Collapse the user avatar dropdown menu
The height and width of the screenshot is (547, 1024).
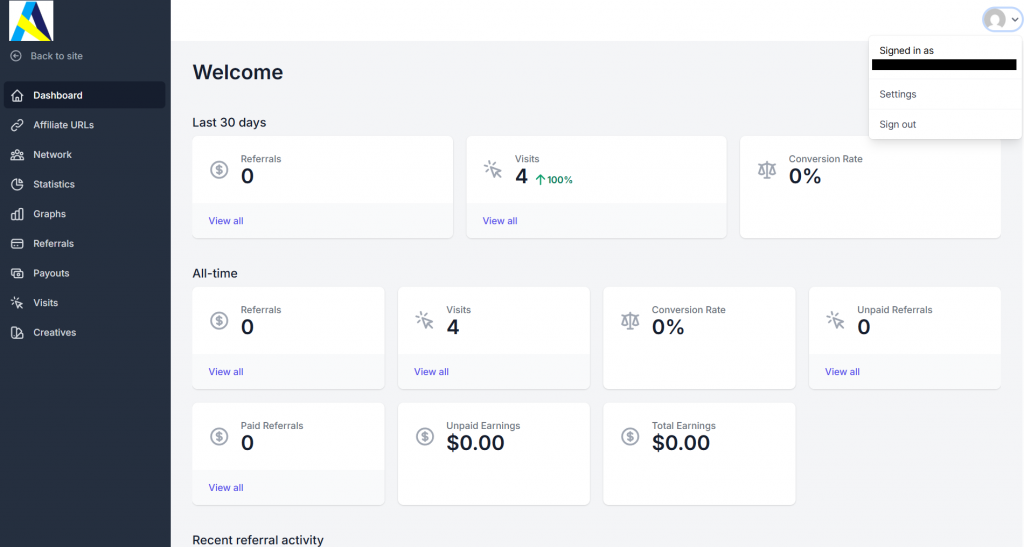[1001, 20]
